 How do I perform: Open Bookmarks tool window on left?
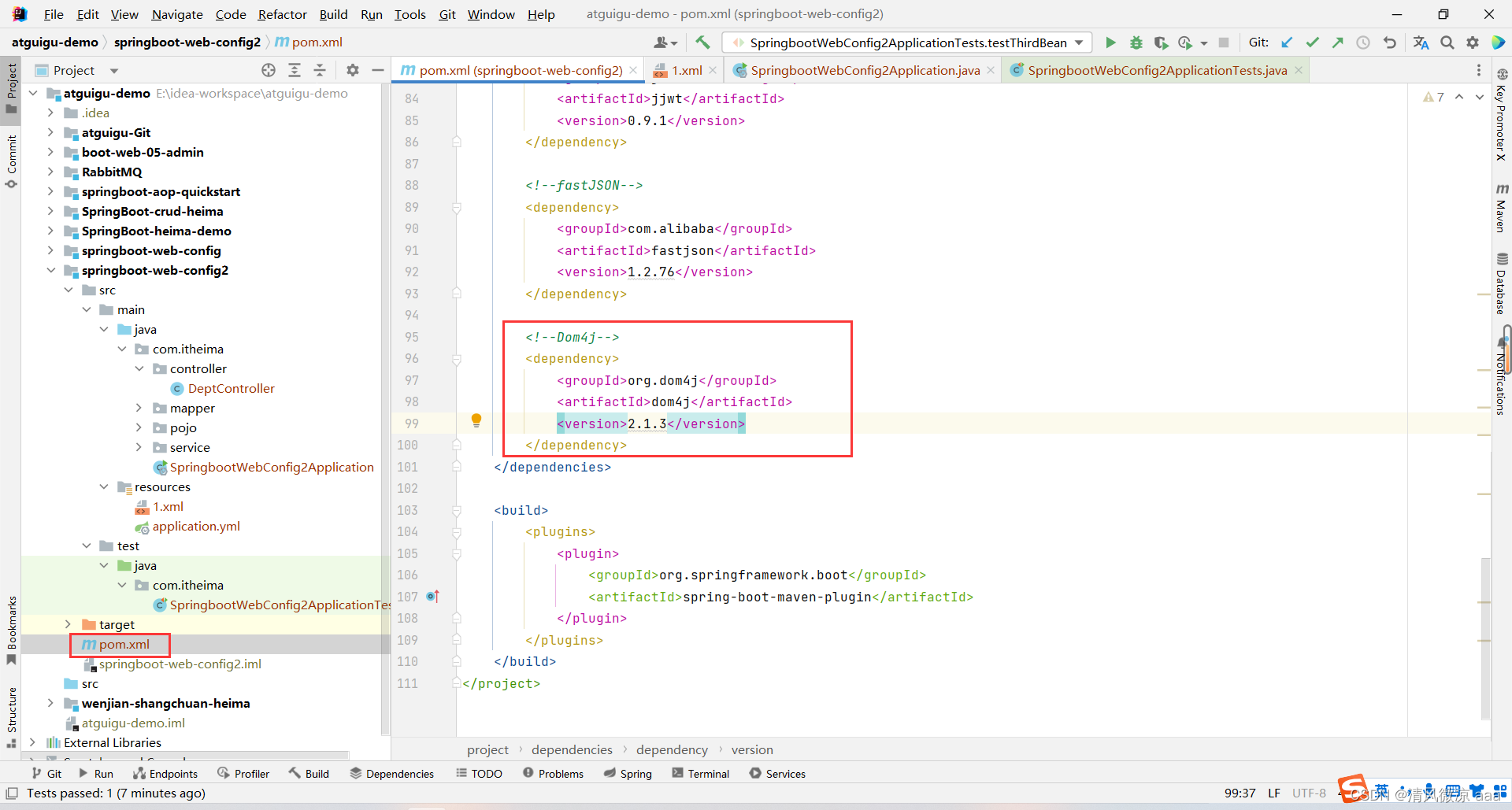11,630
